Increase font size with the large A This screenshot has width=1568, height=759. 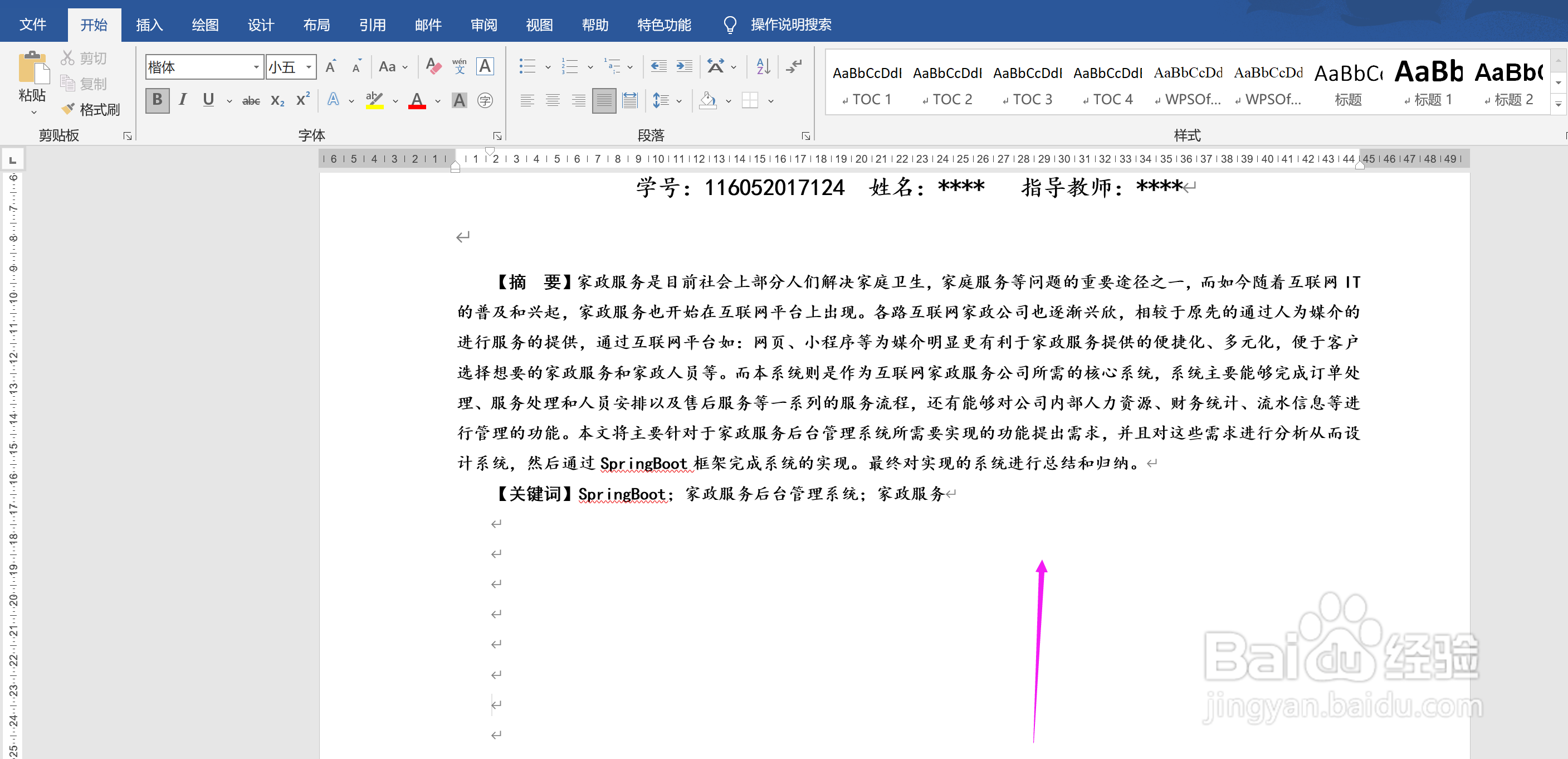pyautogui.click(x=331, y=66)
